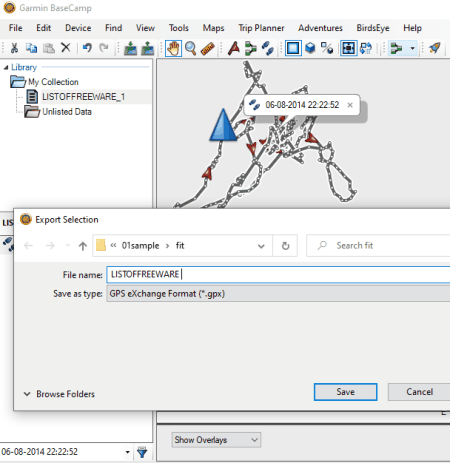Screen dimensions: 450x463
Task: Click the fit-to-selection view icon
Action: [x=349, y=48]
